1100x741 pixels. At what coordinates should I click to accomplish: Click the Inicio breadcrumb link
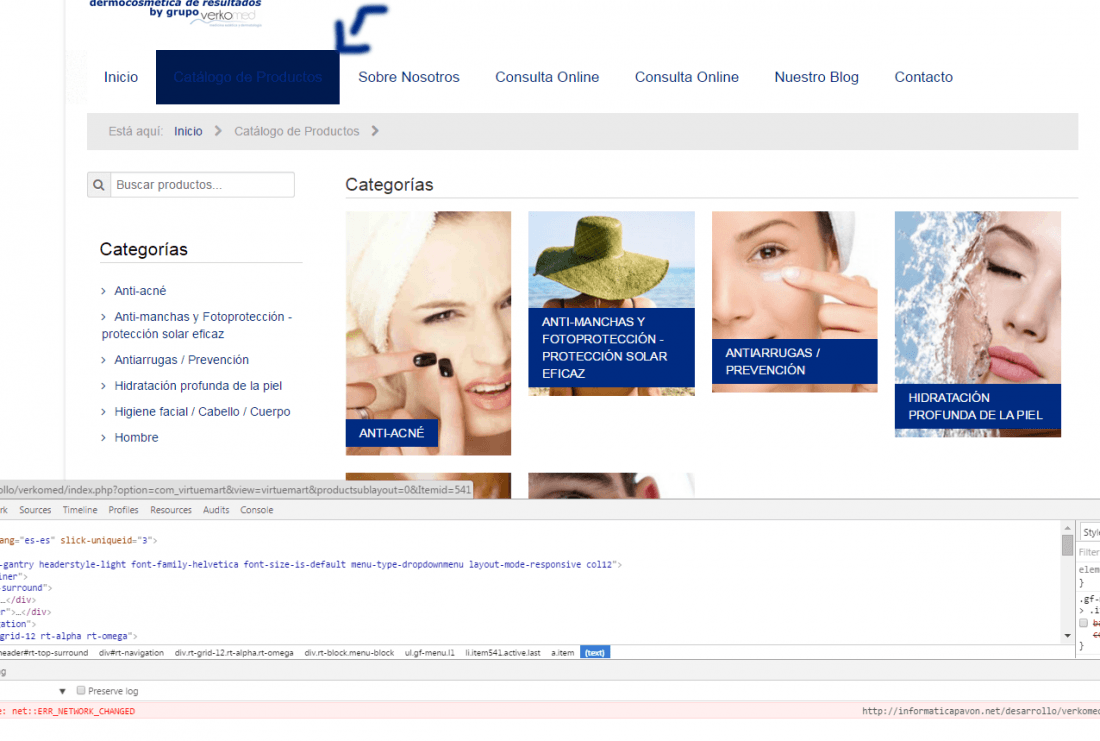[188, 131]
